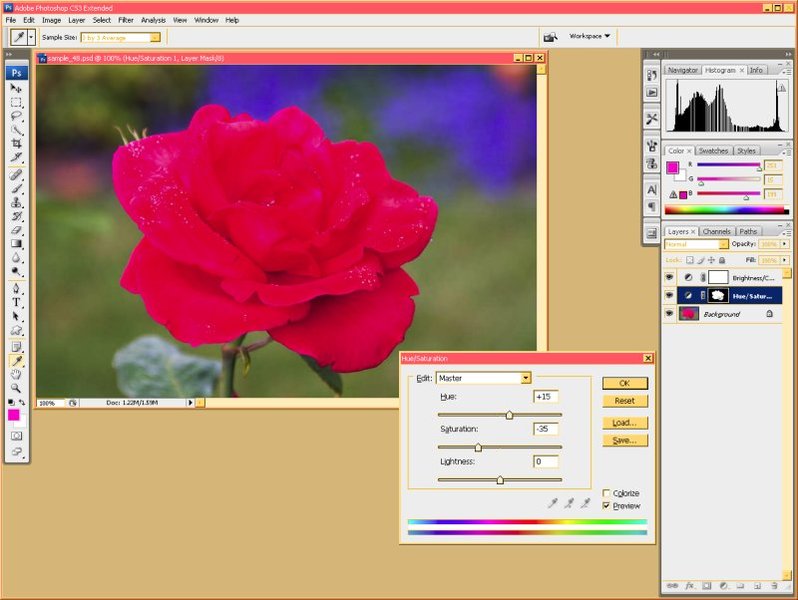Click the Hue value input field

click(x=546, y=397)
